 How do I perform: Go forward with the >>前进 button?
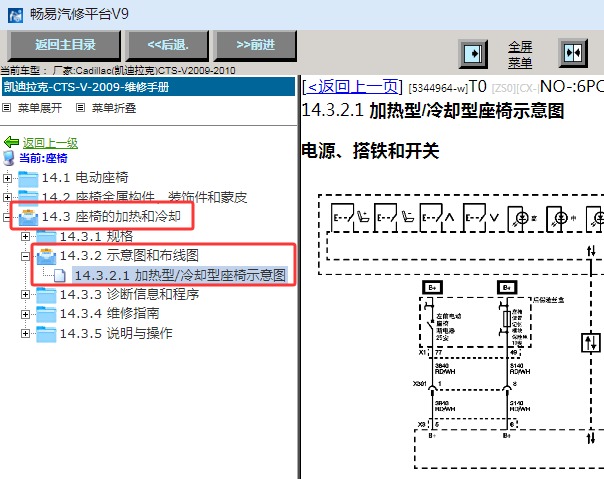pos(255,45)
